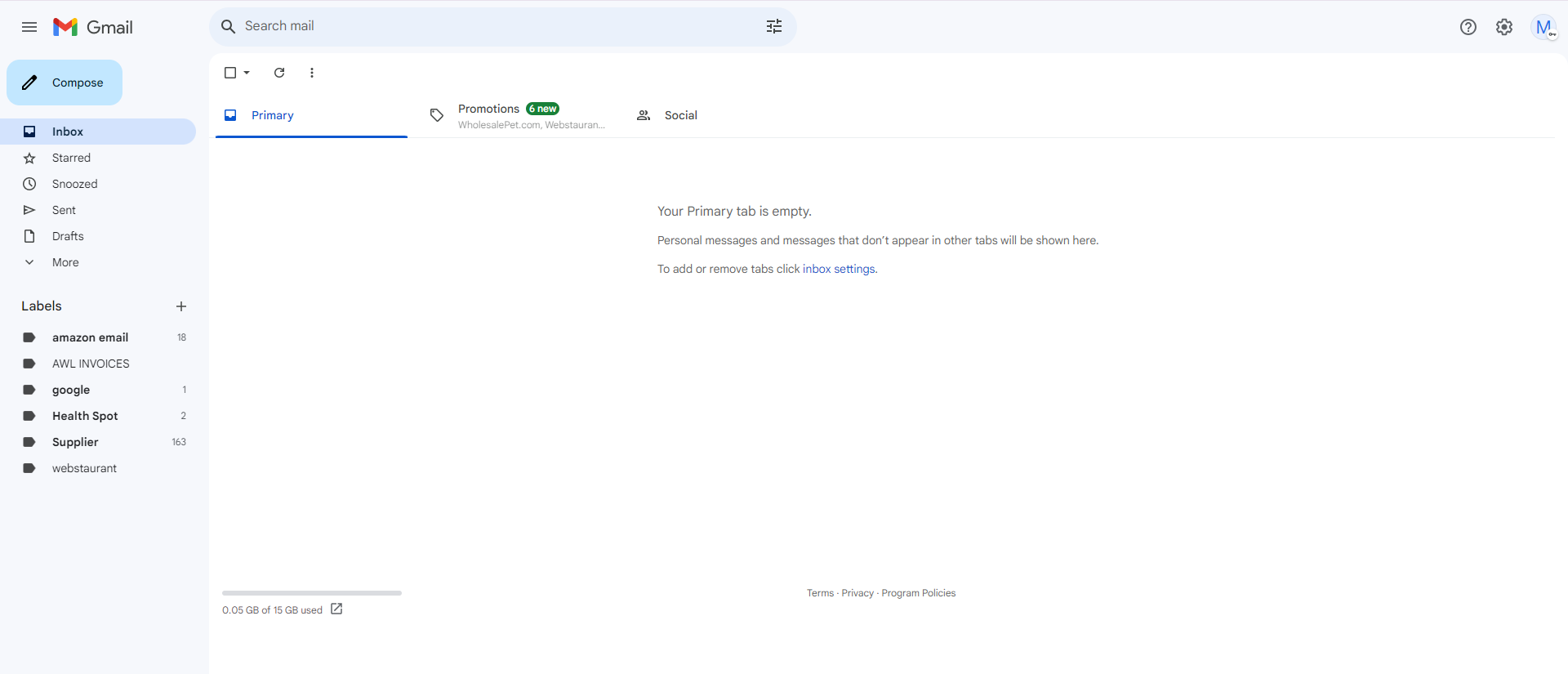This screenshot has width=1568, height=674.
Task: Click the amazon email label tag icon
Action: 29,337
